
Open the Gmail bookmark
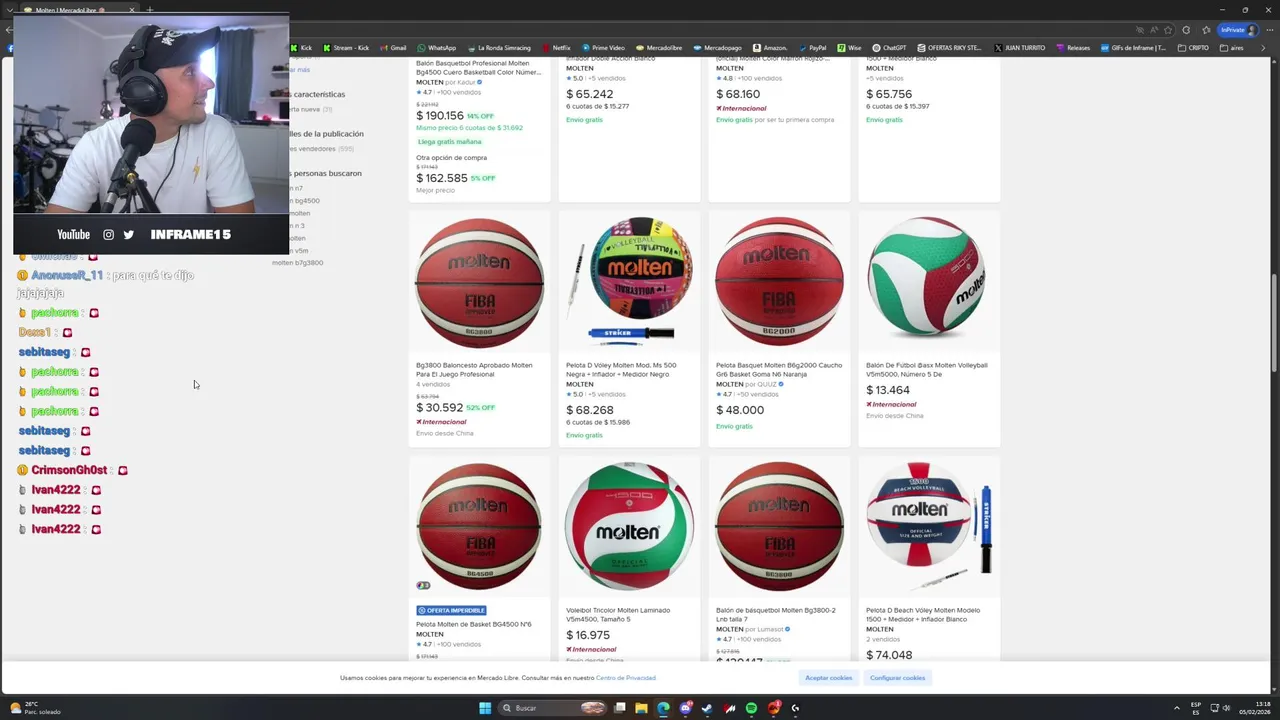392,47
